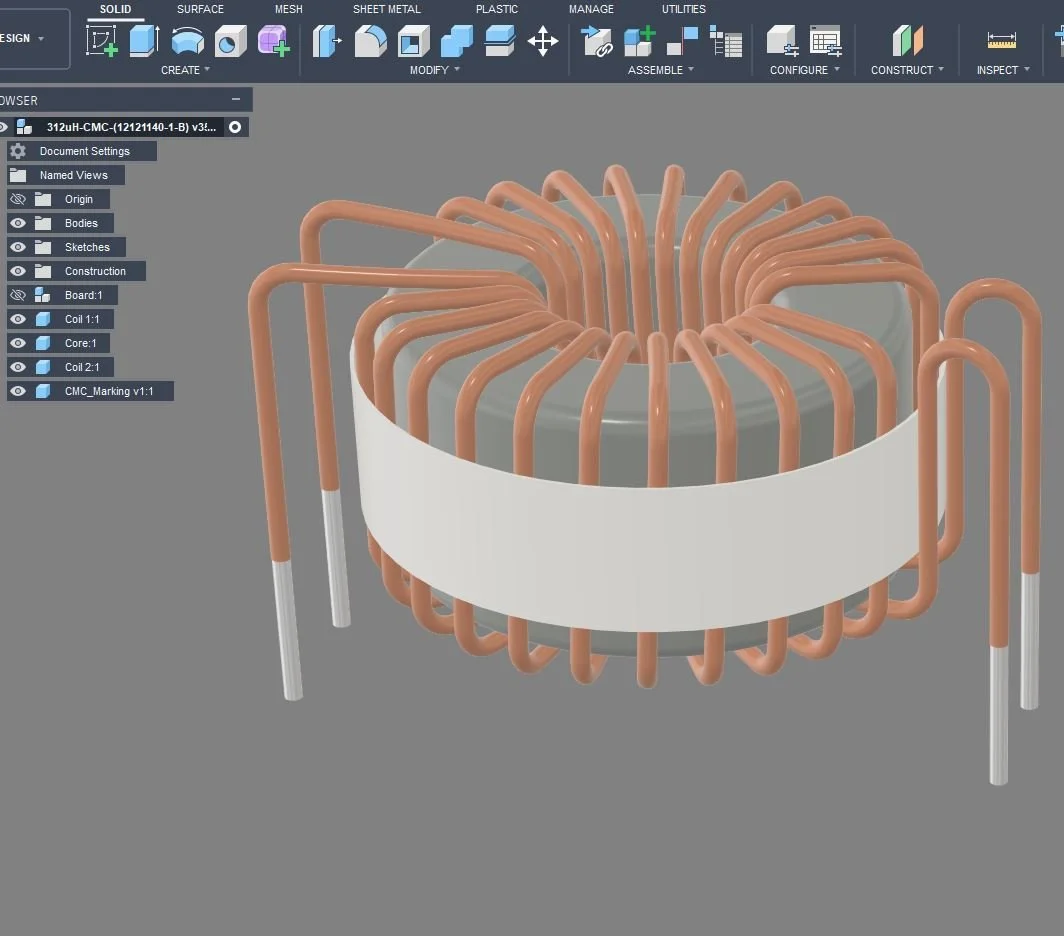Hide the Core:1 component
The image size is (1064, 936).
[17, 342]
